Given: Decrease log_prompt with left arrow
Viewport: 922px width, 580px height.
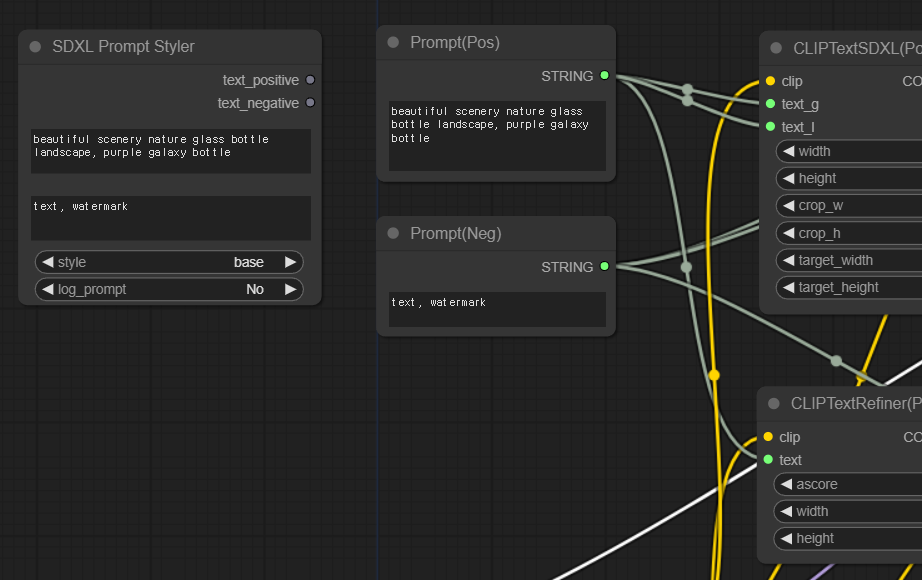Looking at the screenshot, I should [48, 289].
